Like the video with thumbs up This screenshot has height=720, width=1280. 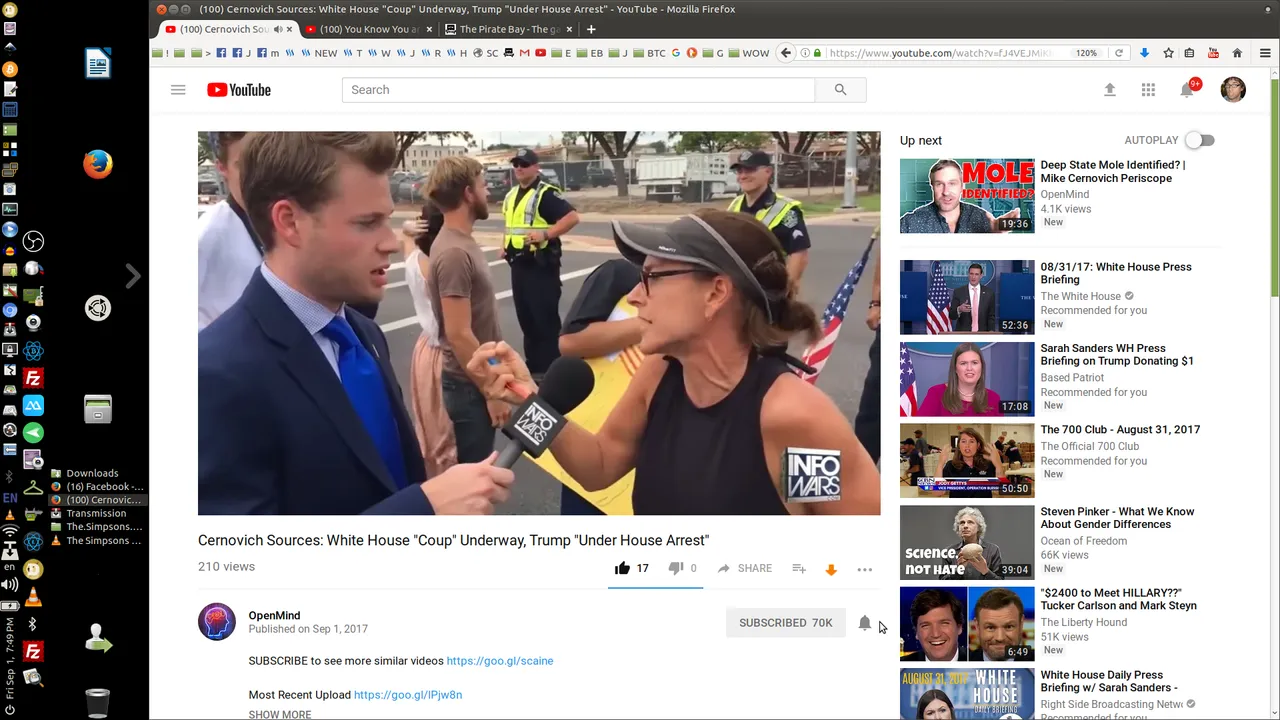[x=622, y=568]
